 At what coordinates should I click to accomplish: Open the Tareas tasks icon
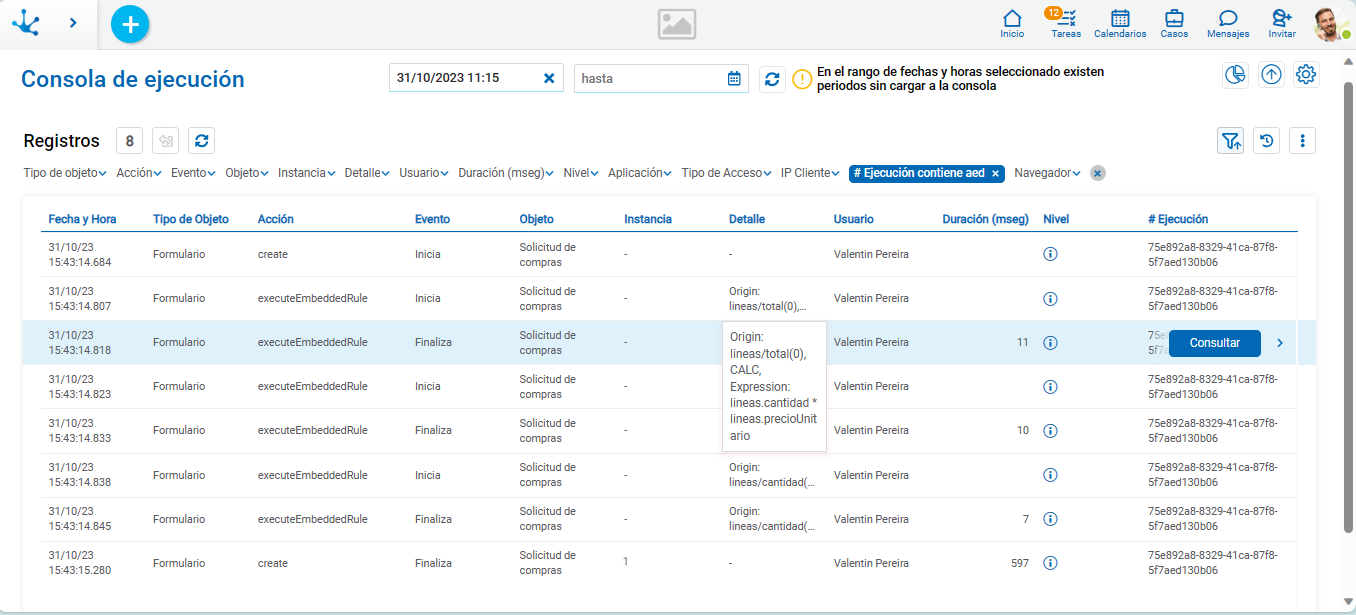tap(1066, 23)
